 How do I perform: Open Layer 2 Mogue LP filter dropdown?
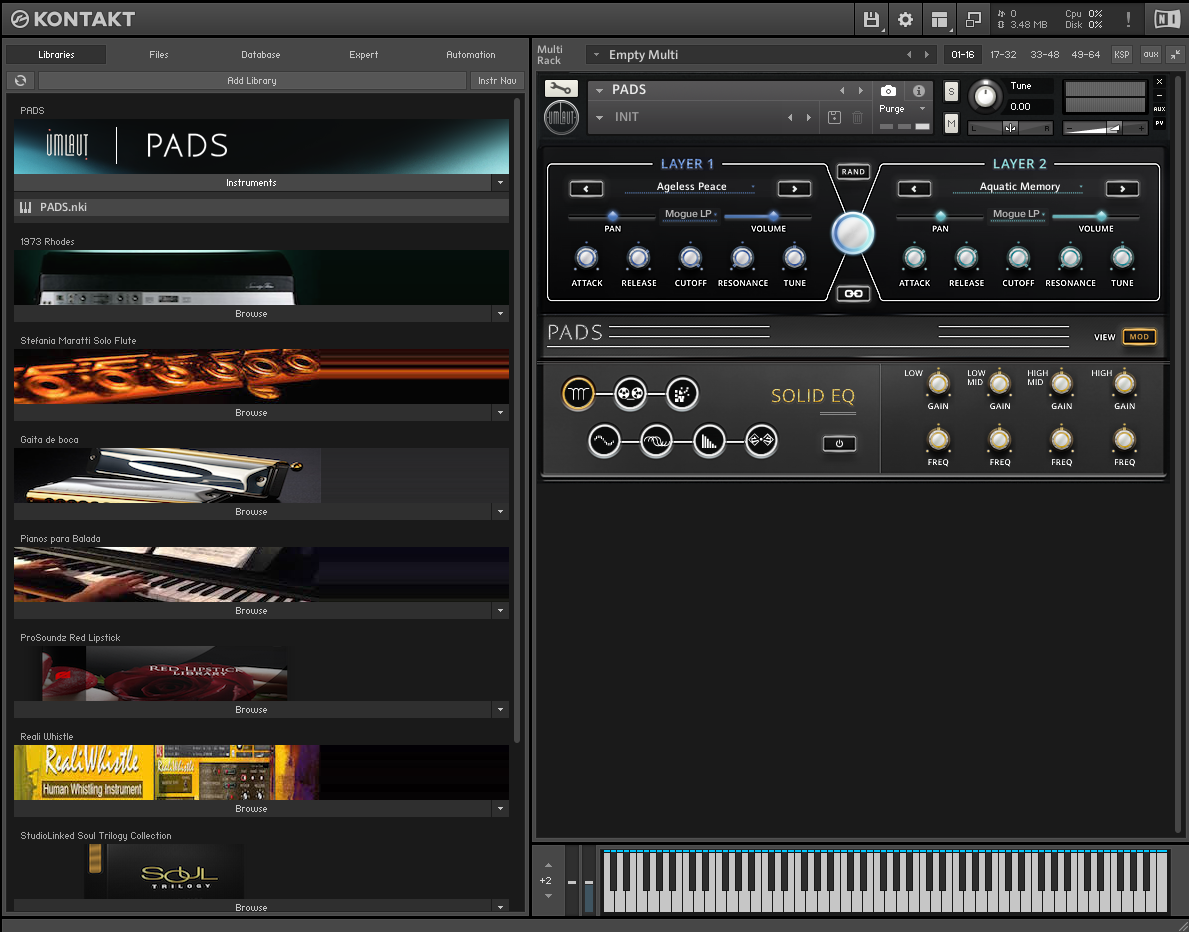[x=1018, y=214]
